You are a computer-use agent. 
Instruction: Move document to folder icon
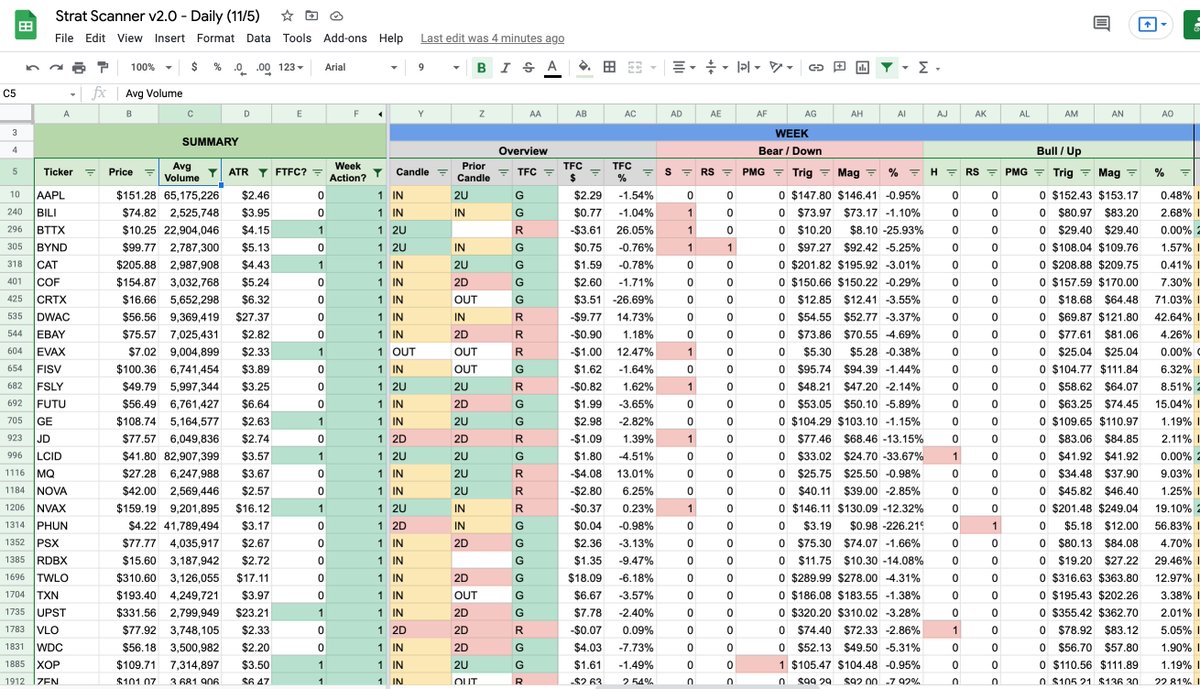(312, 16)
